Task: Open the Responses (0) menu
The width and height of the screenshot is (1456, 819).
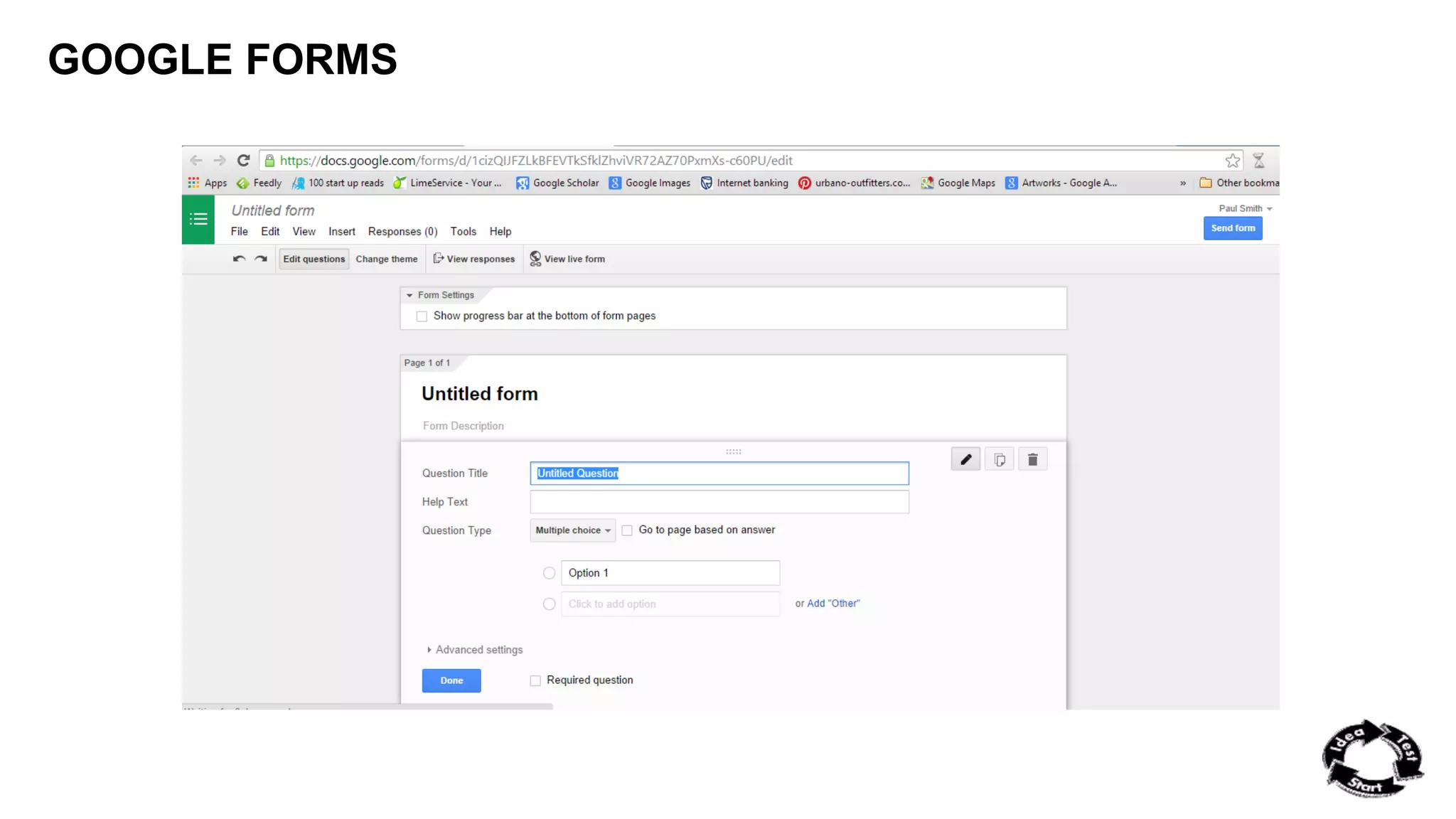Action: click(x=403, y=232)
